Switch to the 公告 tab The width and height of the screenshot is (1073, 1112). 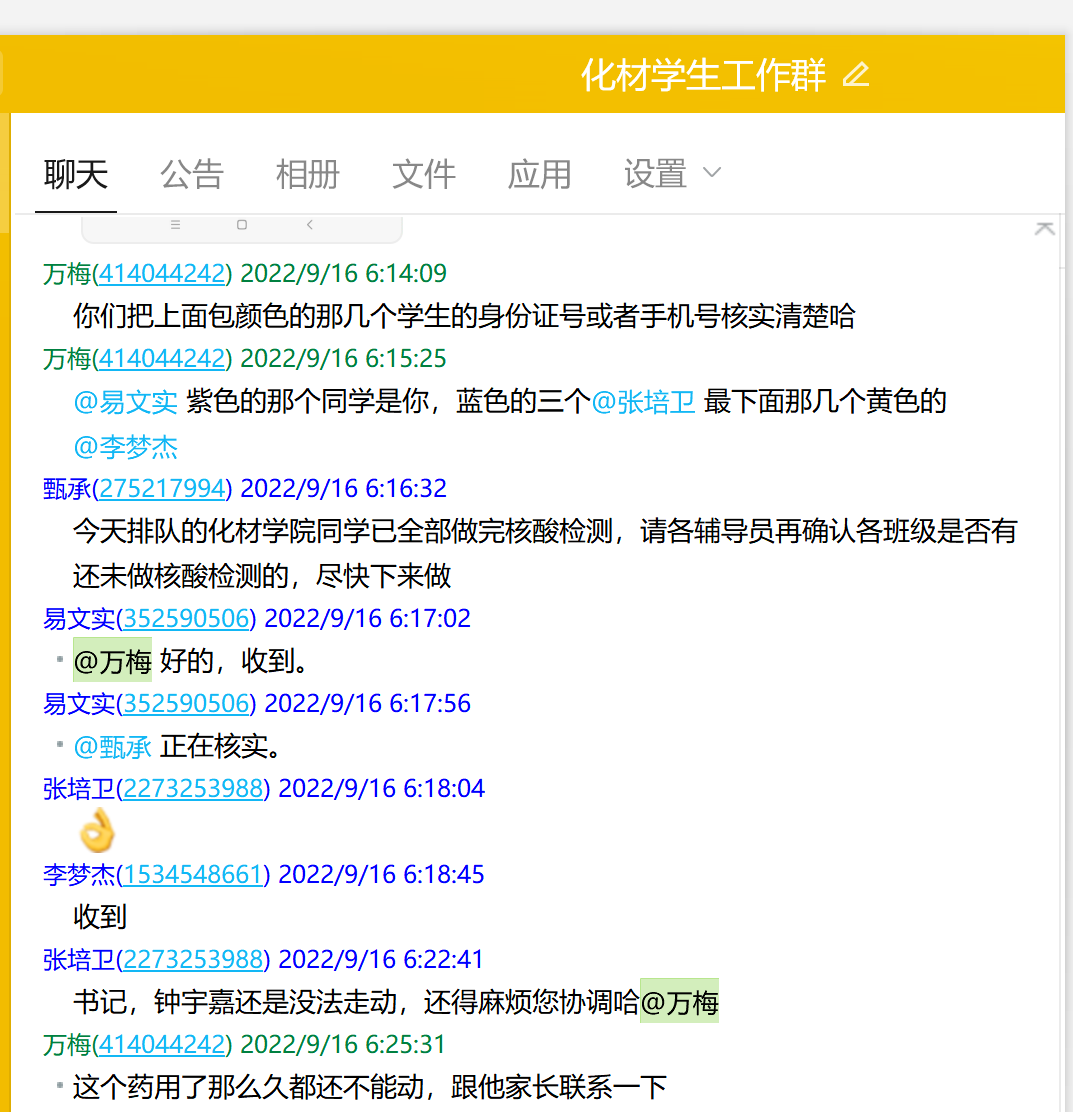pyautogui.click(x=192, y=174)
